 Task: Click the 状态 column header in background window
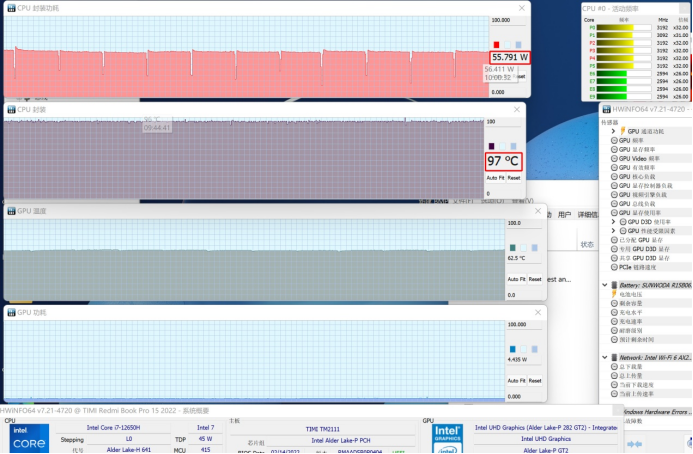tap(587, 244)
